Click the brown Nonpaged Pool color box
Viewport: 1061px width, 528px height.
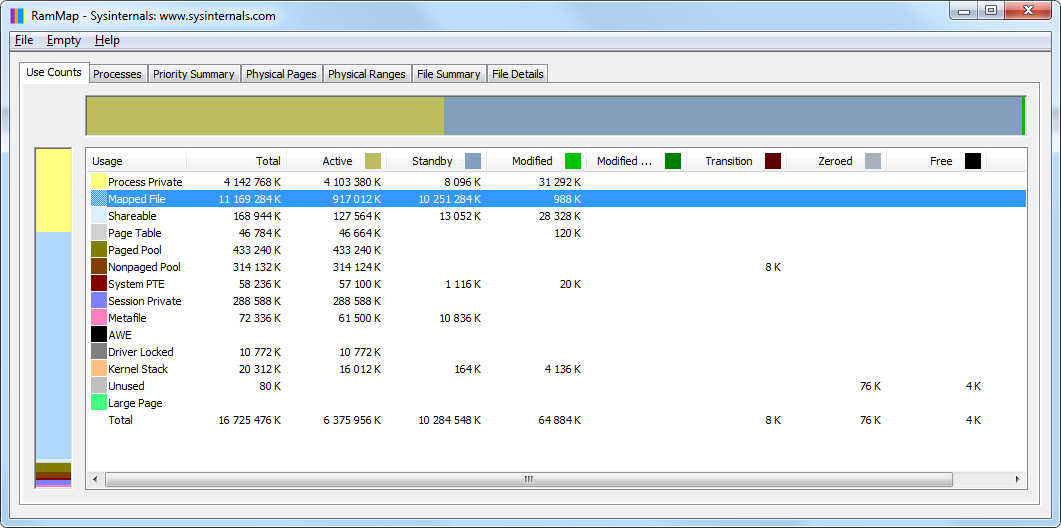coord(99,267)
